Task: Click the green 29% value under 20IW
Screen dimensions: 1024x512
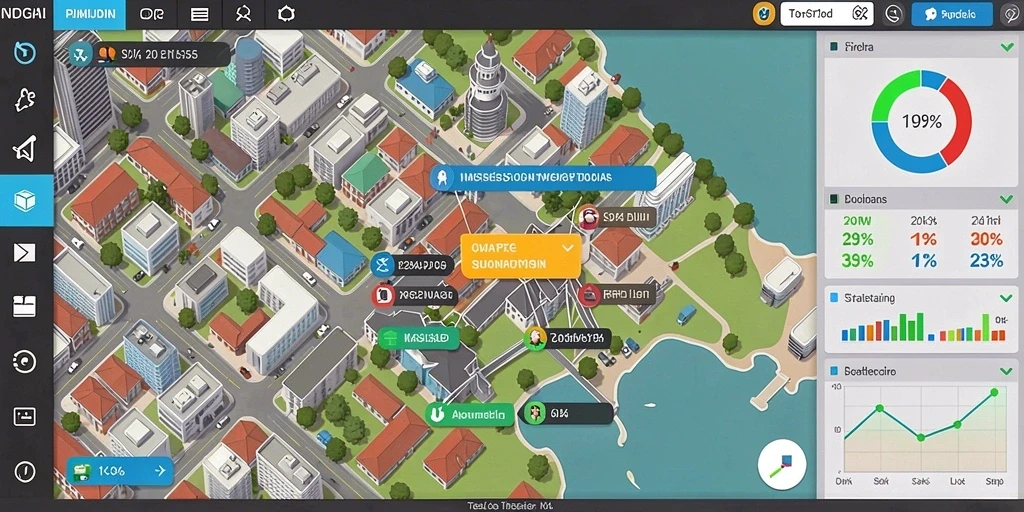Action: tap(857, 239)
